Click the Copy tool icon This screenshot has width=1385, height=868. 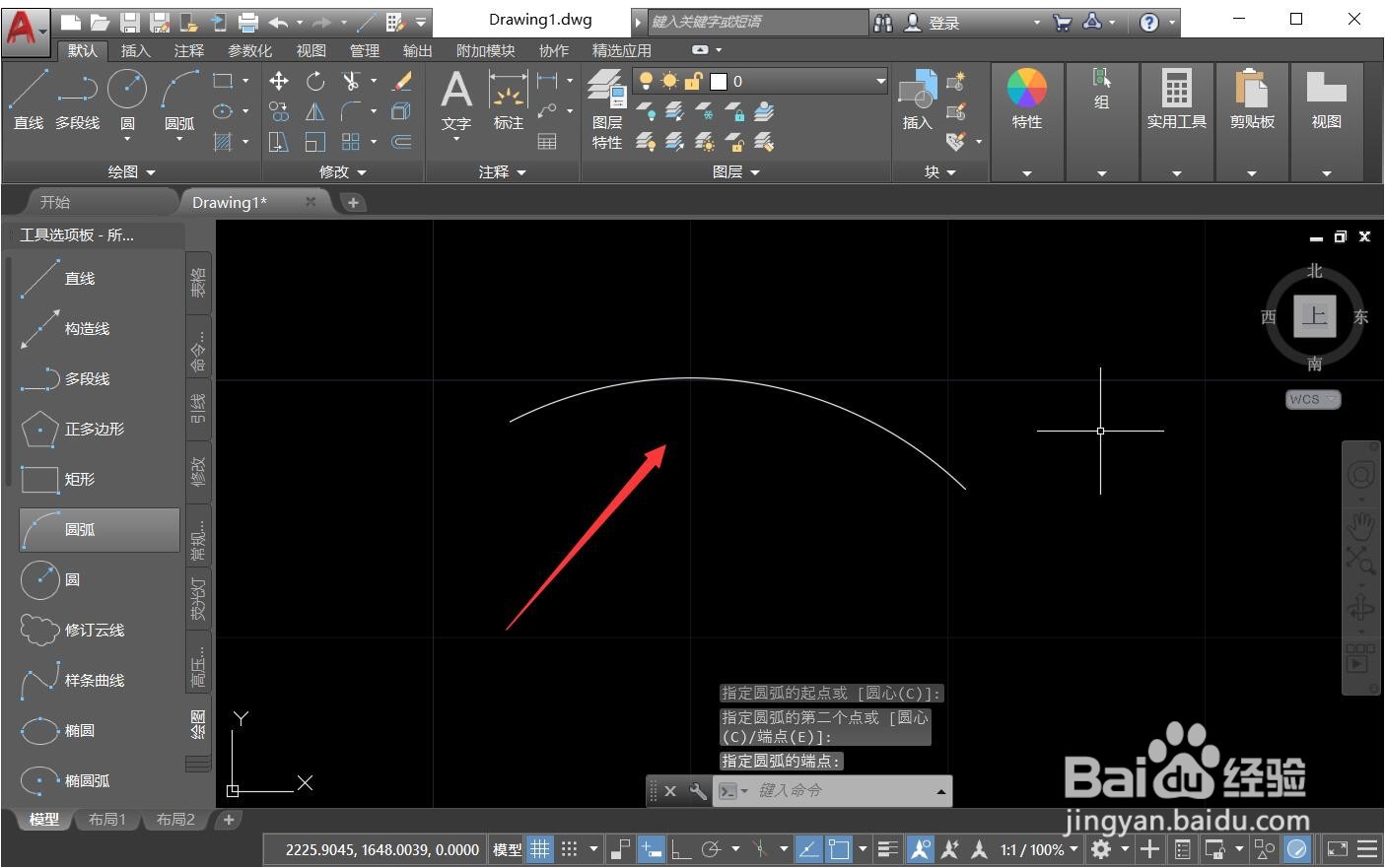(x=279, y=111)
